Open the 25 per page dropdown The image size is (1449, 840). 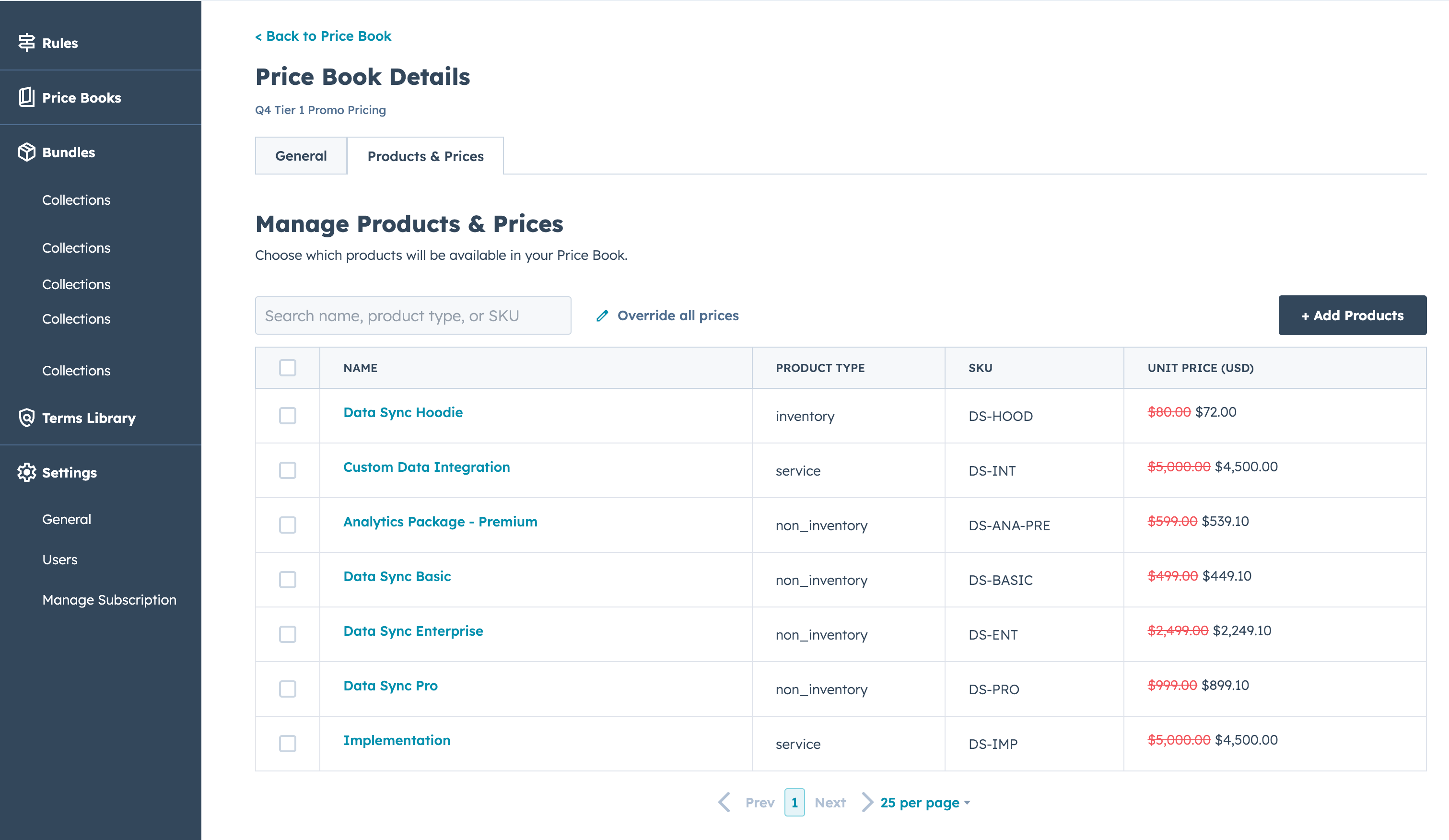pyautogui.click(x=924, y=802)
